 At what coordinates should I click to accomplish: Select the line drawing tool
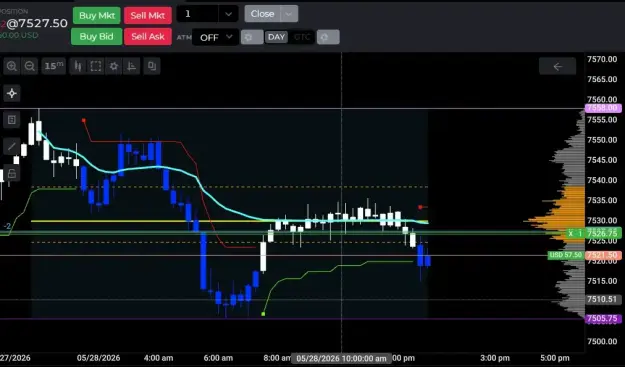pyautogui.click(x=12, y=146)
